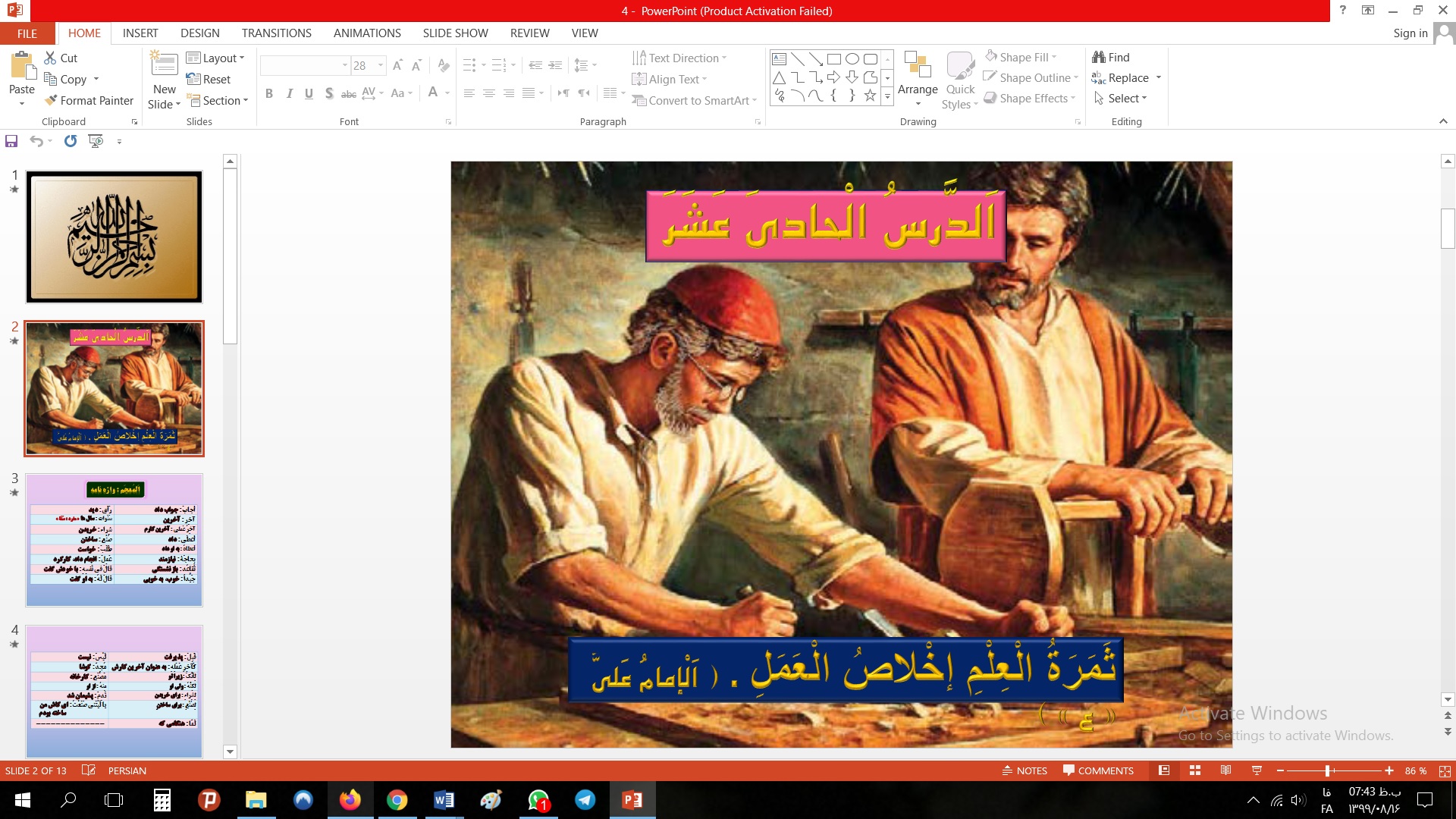
Task: Click the Arrange icon in Drawing group
Action: pyautogui.click(x=918, y=67)
